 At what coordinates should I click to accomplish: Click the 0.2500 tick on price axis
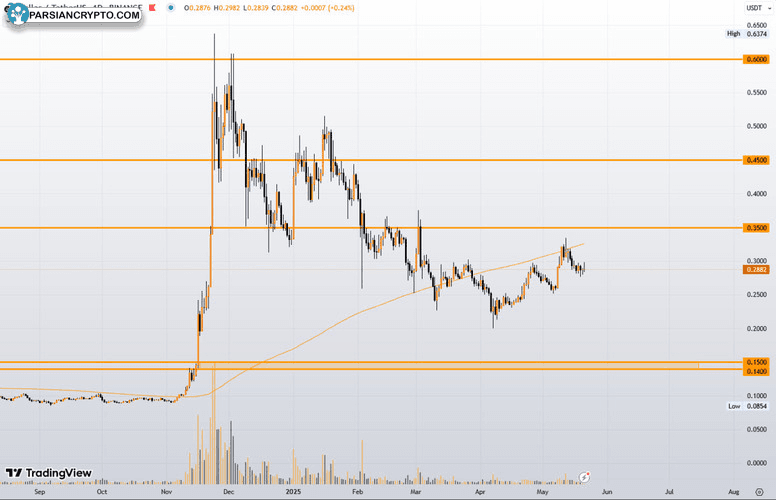tap(757, 295)
